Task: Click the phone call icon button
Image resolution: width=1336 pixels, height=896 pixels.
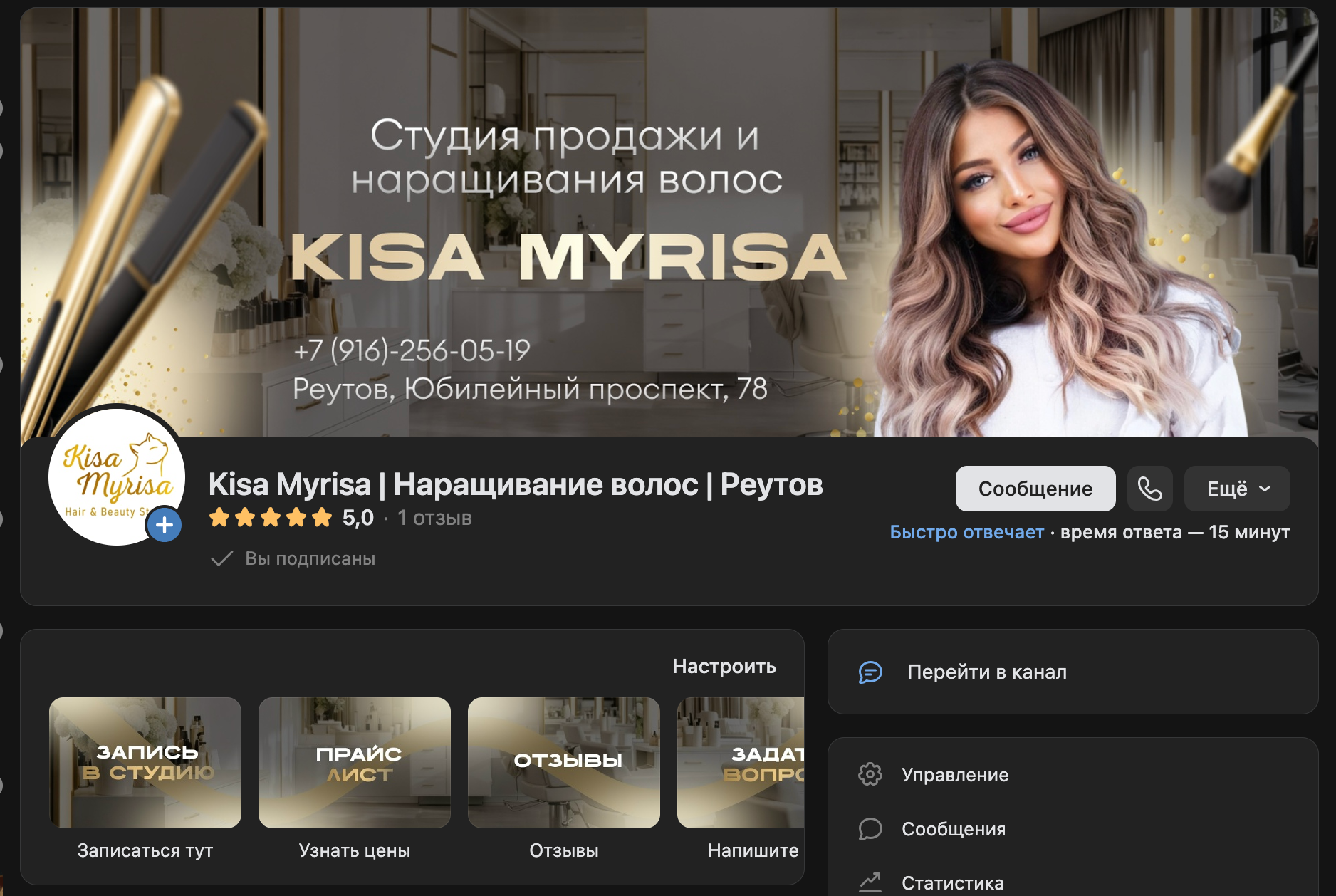Action: pyautogui.click(x=1149, y=489)
